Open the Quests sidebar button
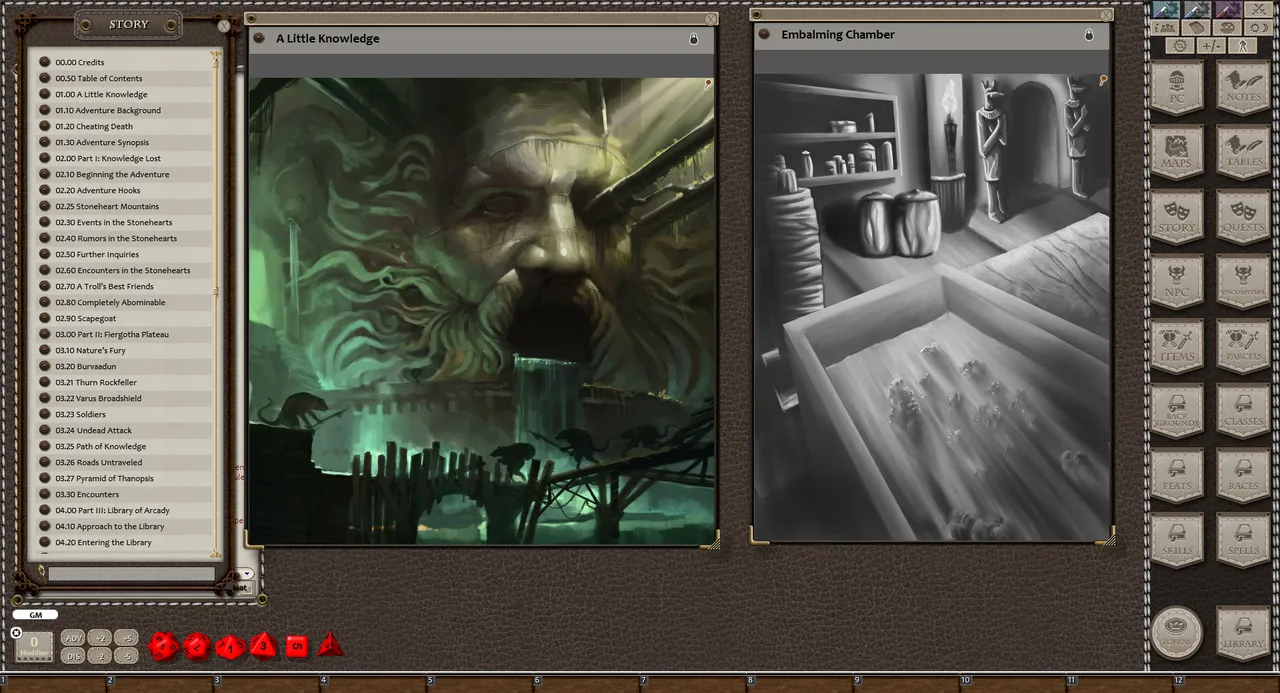 1243,218
